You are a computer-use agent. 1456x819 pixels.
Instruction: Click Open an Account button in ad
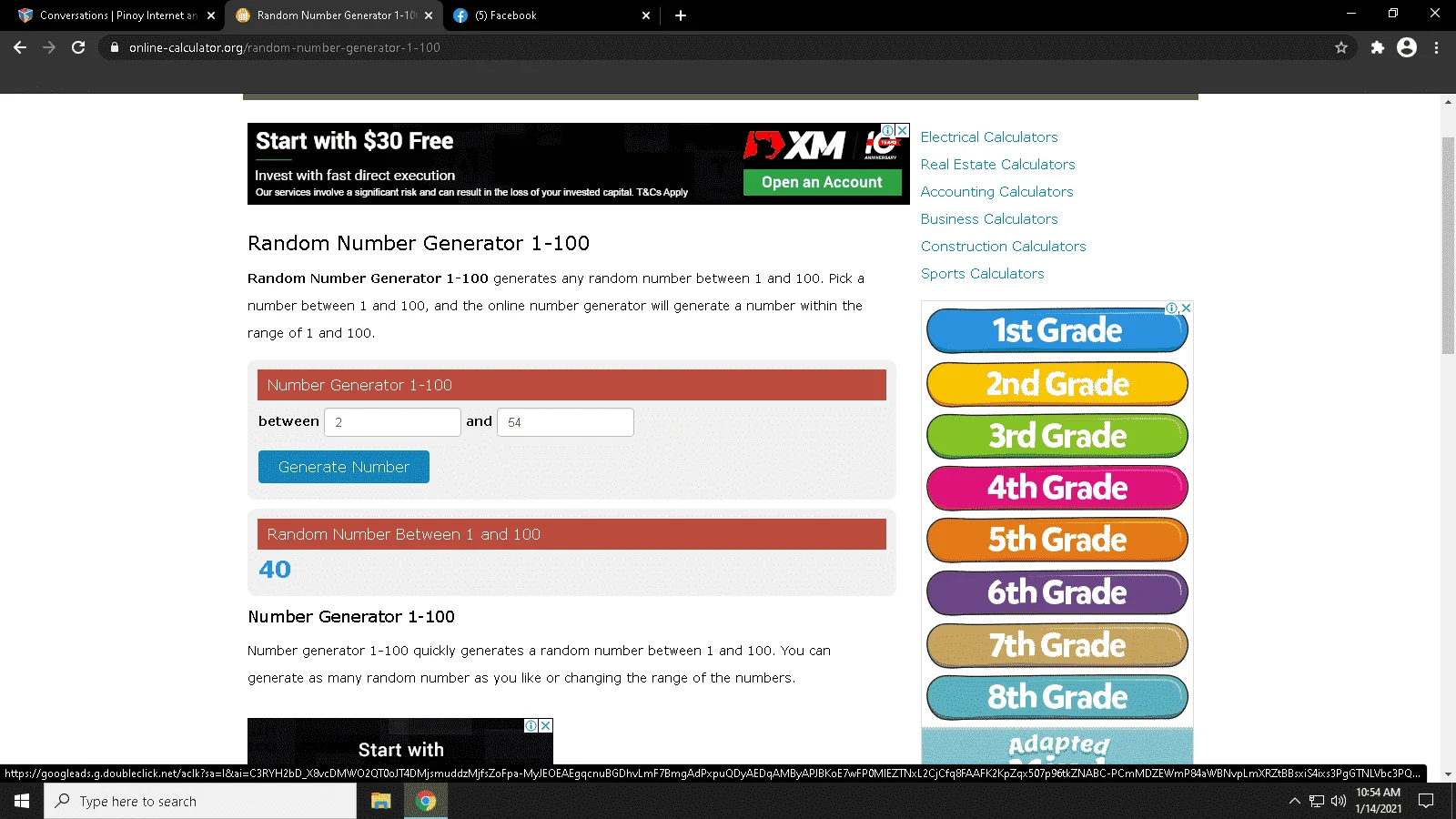click(822, 182)
